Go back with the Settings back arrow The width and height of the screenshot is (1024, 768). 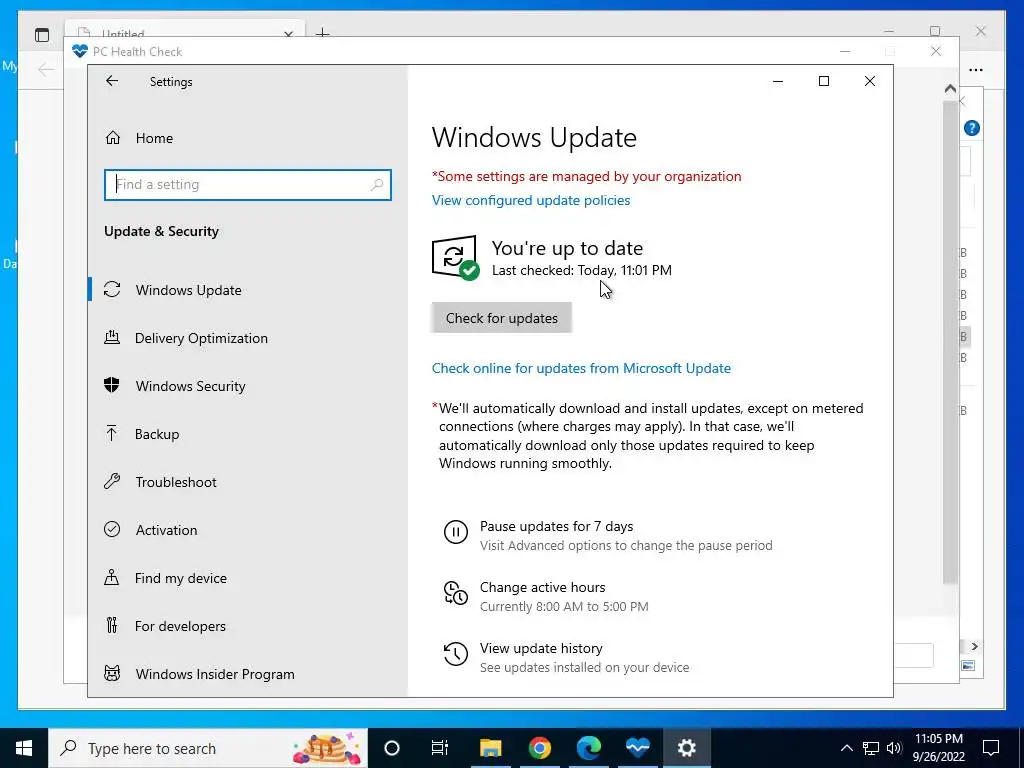click(x=112, y=81)
